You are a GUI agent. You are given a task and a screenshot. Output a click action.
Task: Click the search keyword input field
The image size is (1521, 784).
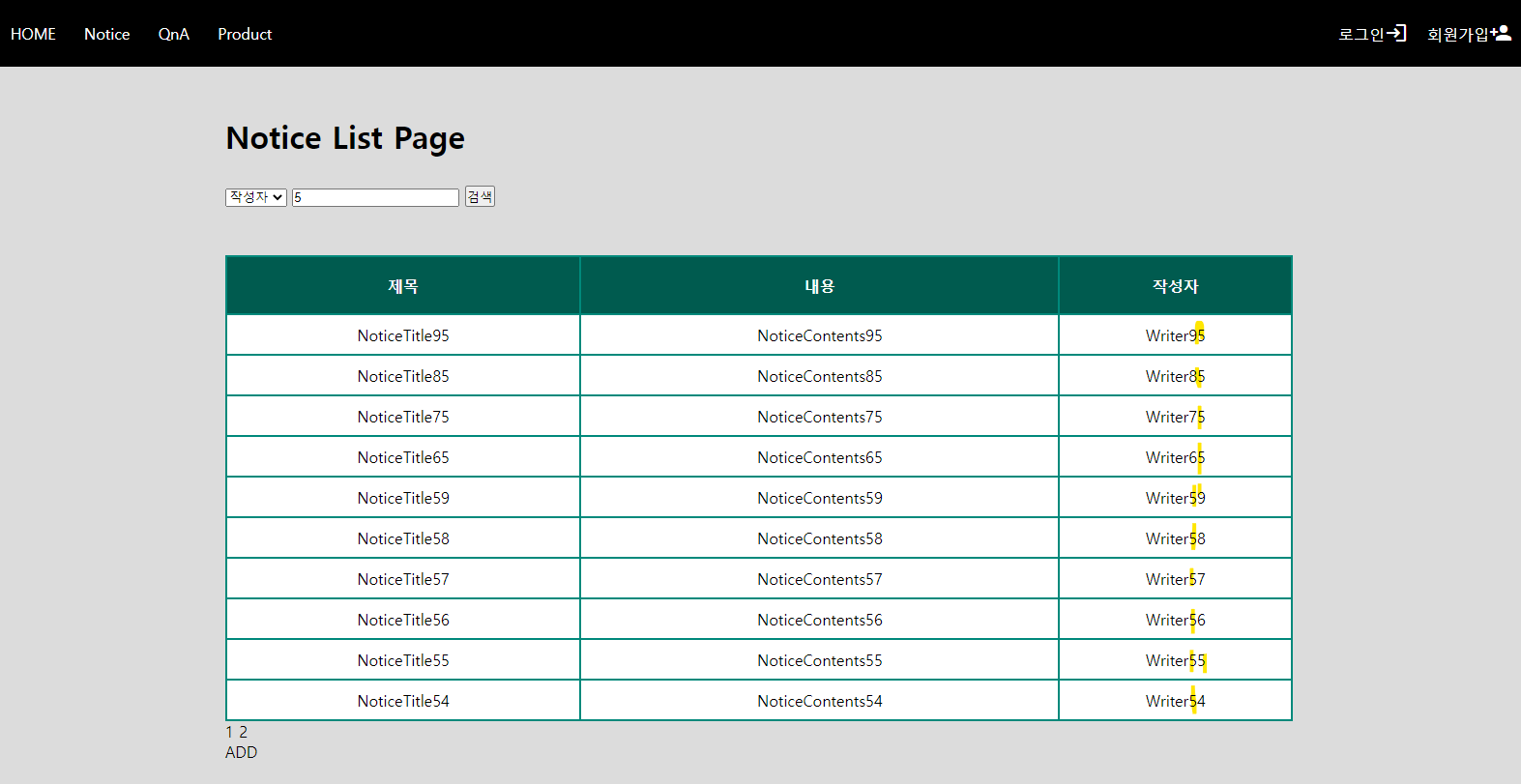click(x=375, y=197)
